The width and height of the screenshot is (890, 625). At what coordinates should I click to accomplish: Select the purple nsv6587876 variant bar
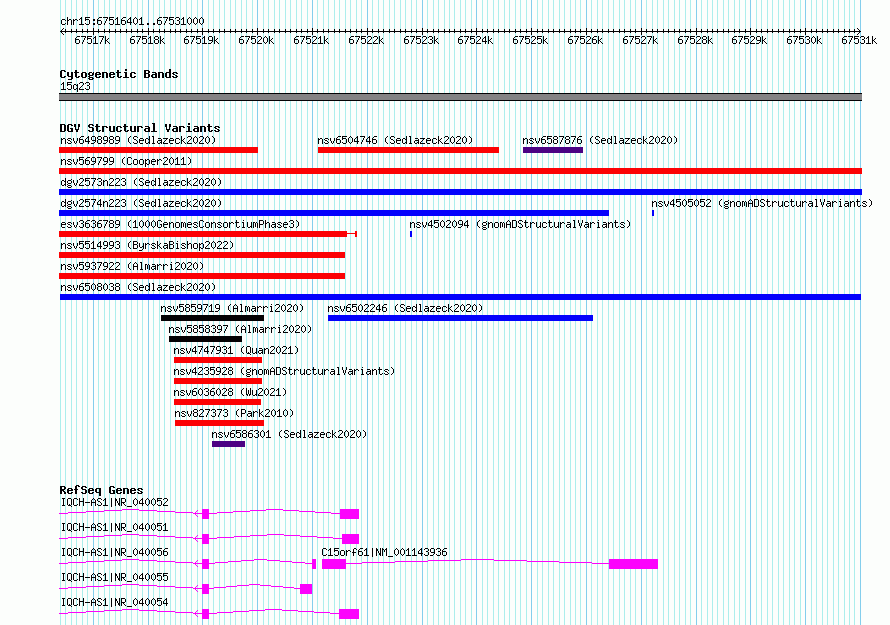[x=553, y=150]
